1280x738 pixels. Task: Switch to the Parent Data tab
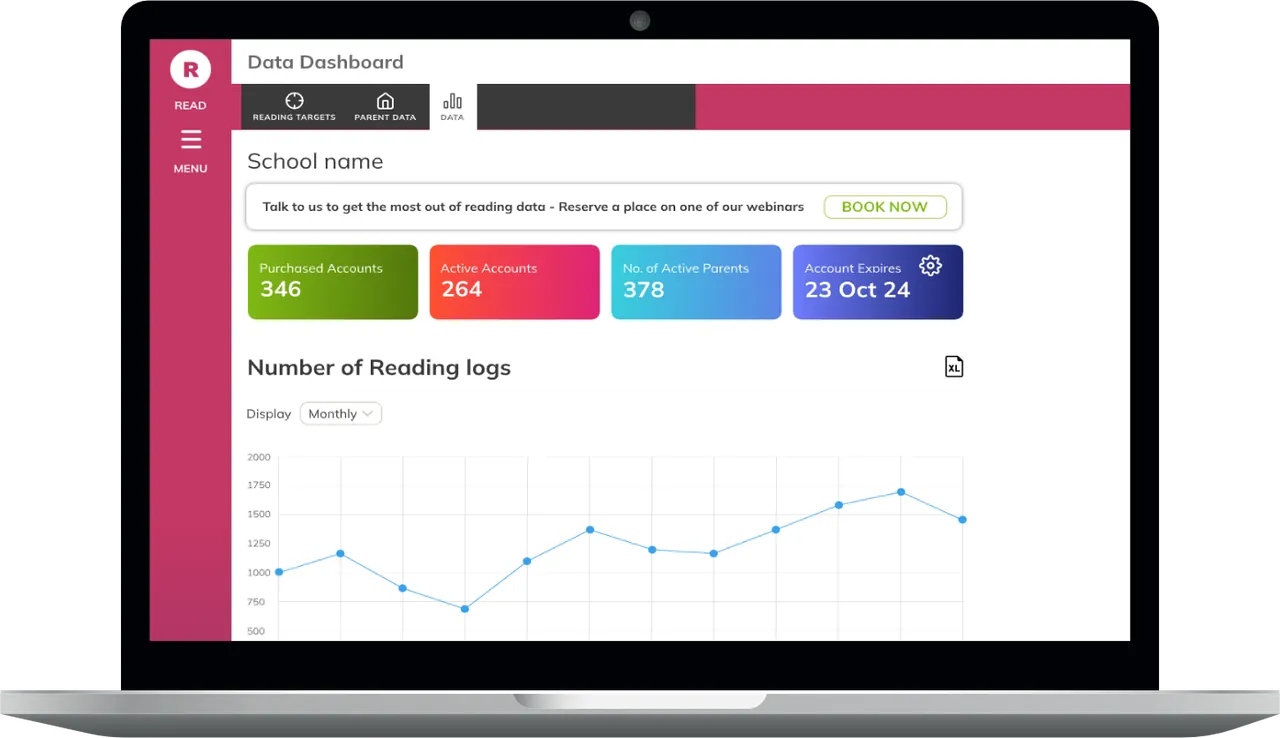coord(385,106)
